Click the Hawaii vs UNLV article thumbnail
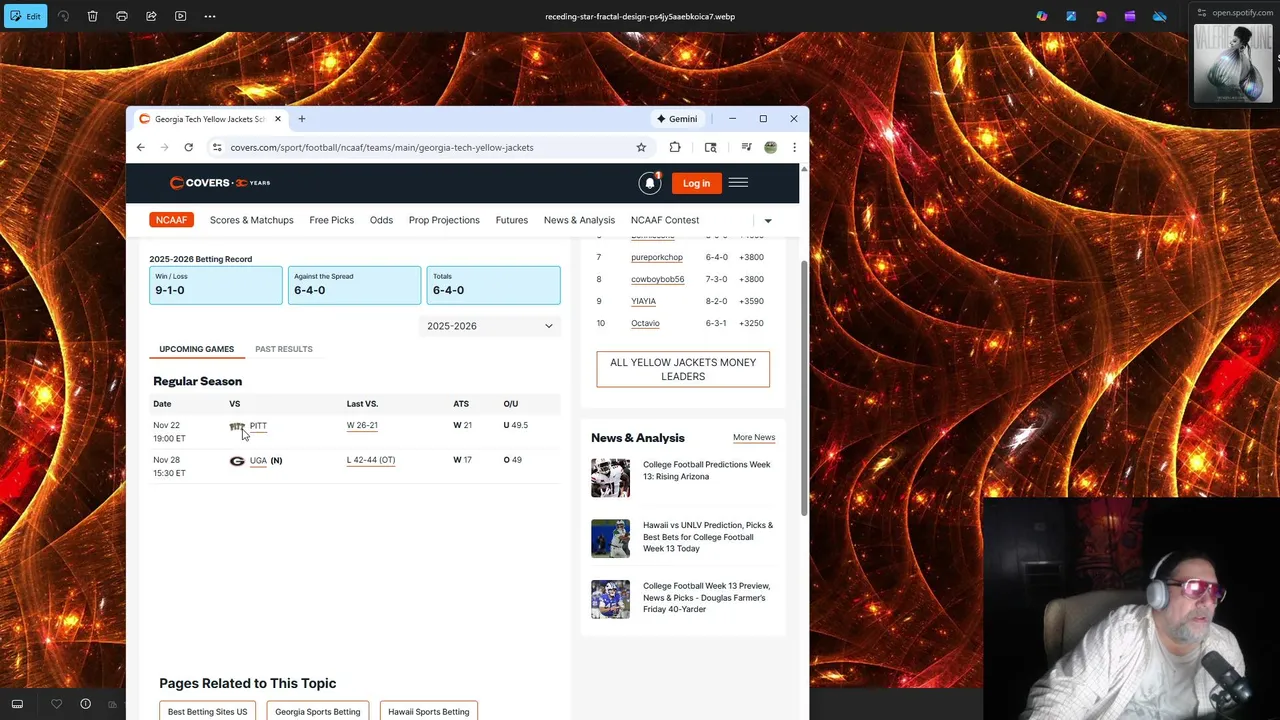The width and height of the screenshot is (1280, 720). tap(610, 538)
